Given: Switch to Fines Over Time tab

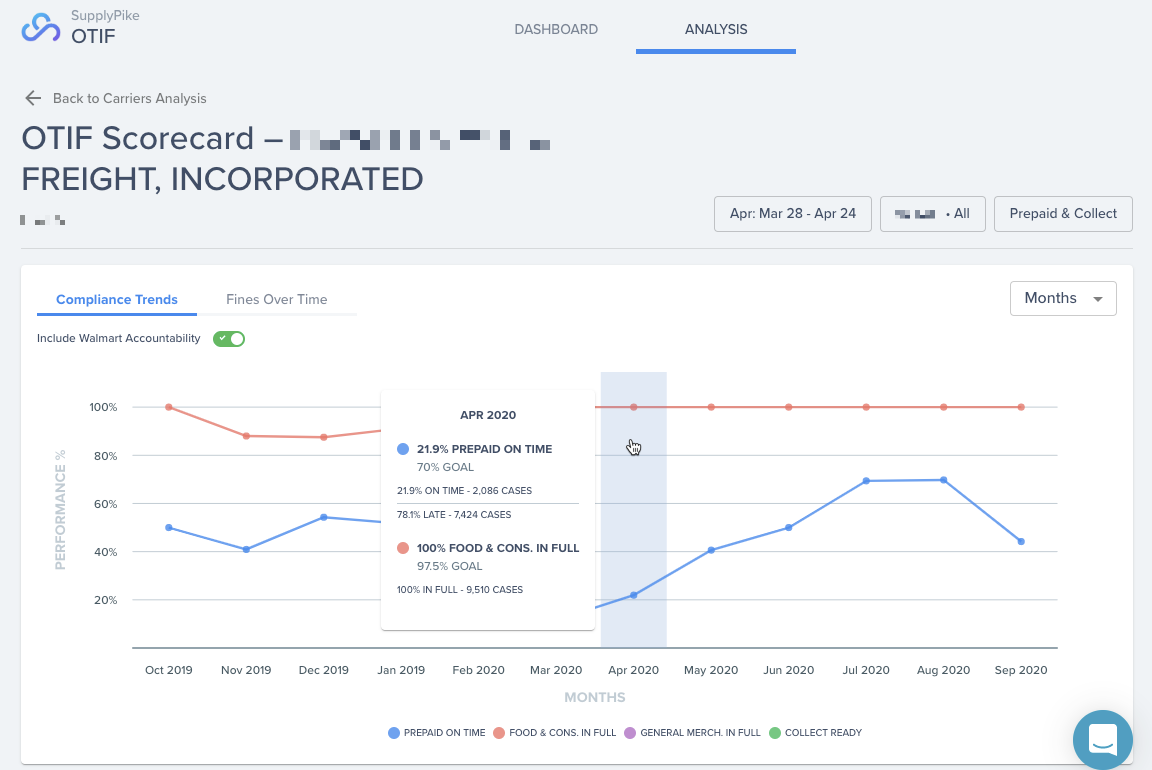Looking at the screenshot, I should pos(277,299).
